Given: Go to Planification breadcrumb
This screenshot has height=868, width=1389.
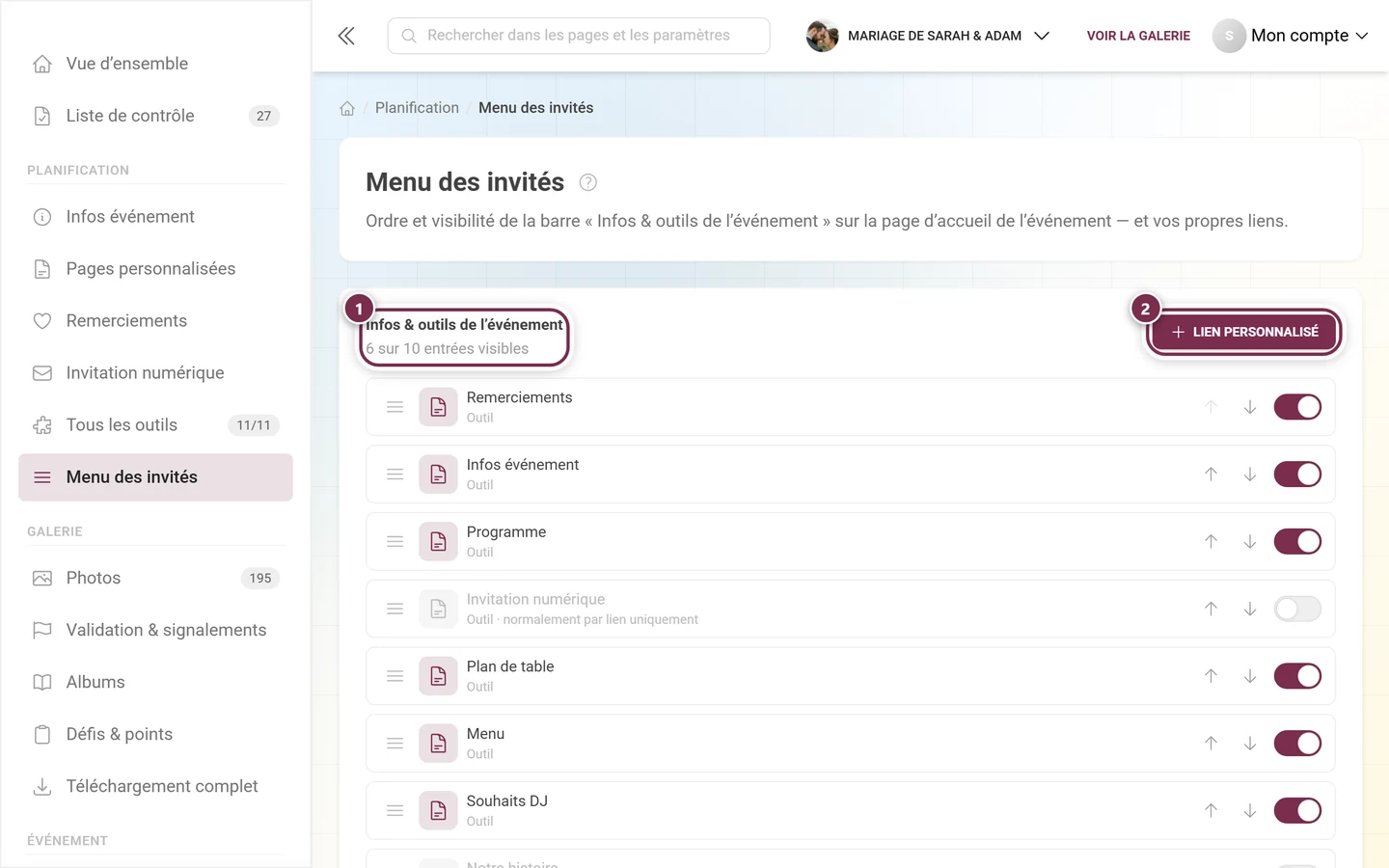Looking at the screenshot, I should (x=417, y=108).
